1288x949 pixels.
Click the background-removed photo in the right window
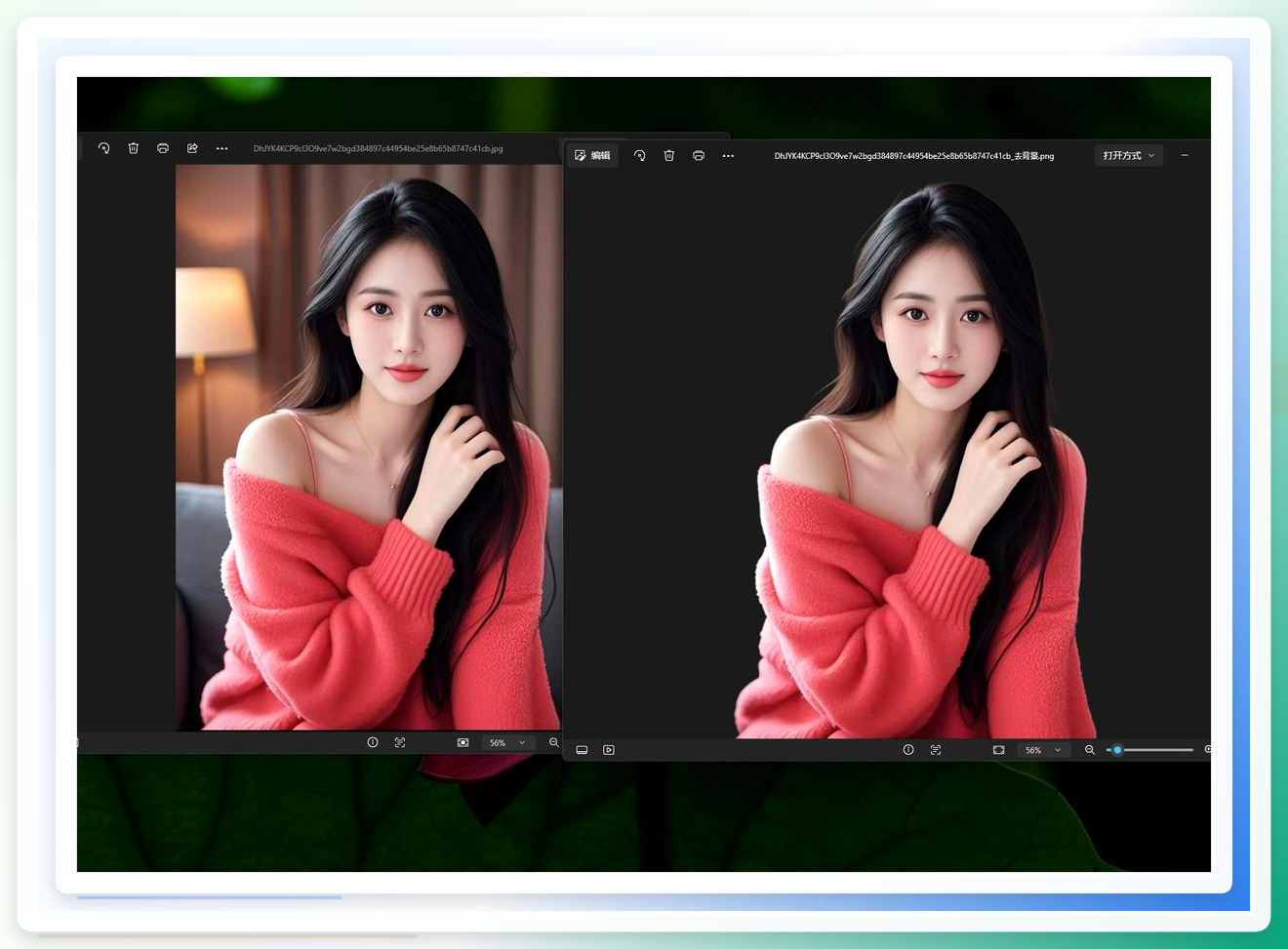click(914, 458)
